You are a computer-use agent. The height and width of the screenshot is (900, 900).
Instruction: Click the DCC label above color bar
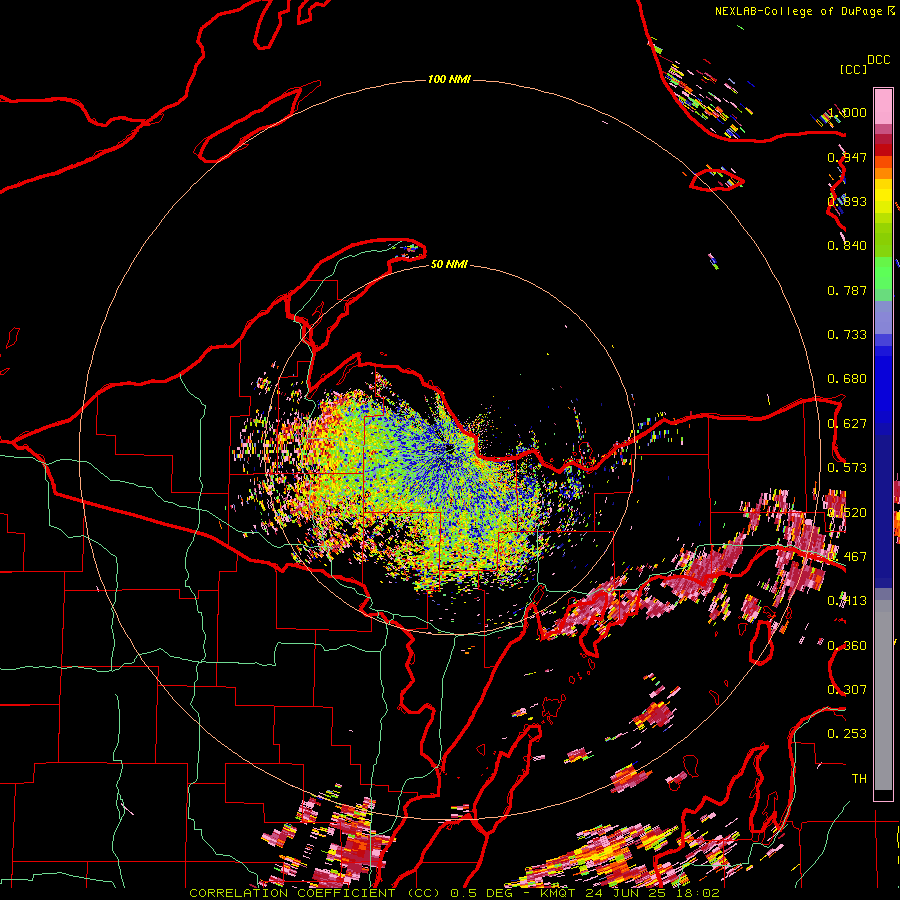pos(878,60)
